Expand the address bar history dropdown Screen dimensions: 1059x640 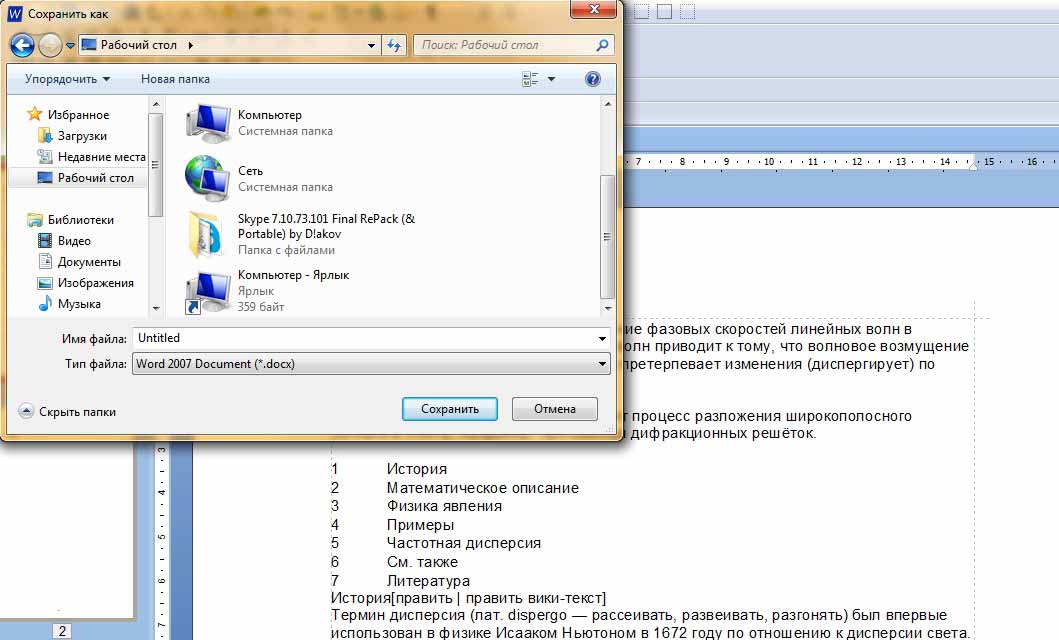[x=371, y=46]
